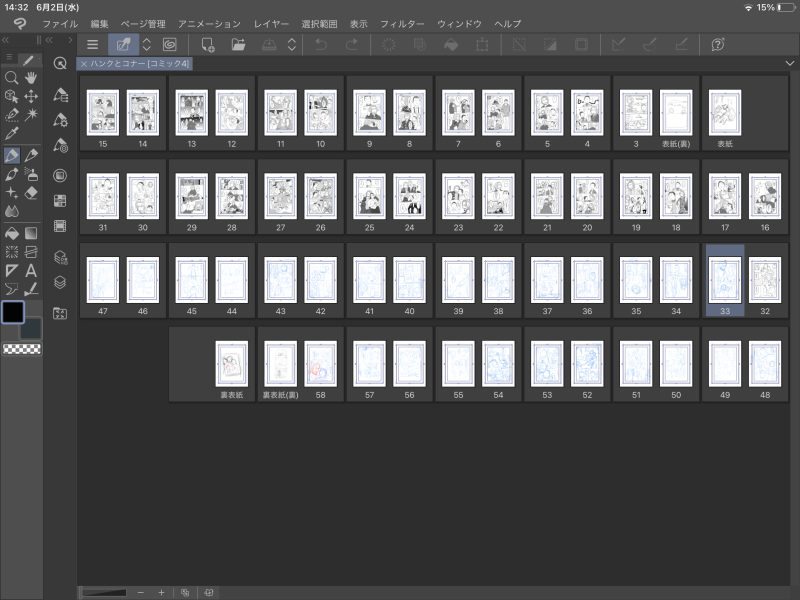This screenshot has height=600, width=800.
Task: Select the Gradient tool
Action: [31, 234]
